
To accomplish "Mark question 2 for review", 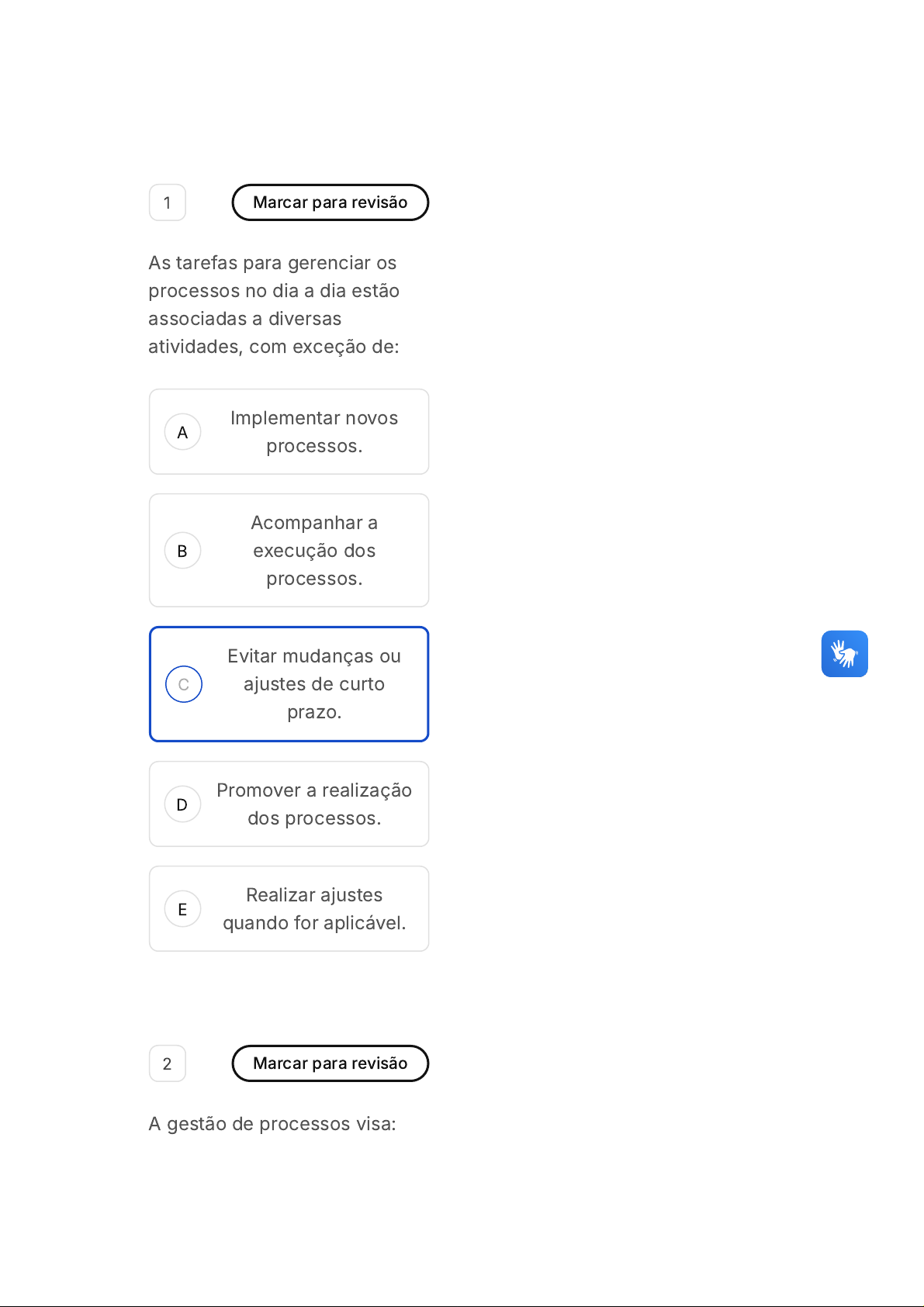I will tap(330, 1063).
